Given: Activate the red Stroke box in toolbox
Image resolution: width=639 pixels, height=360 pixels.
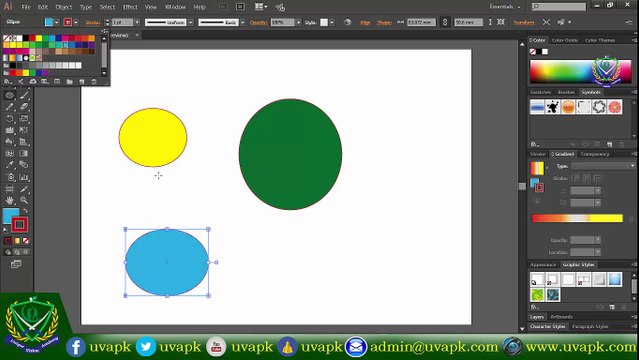Looking at the screenshot, I should [19, 224].
